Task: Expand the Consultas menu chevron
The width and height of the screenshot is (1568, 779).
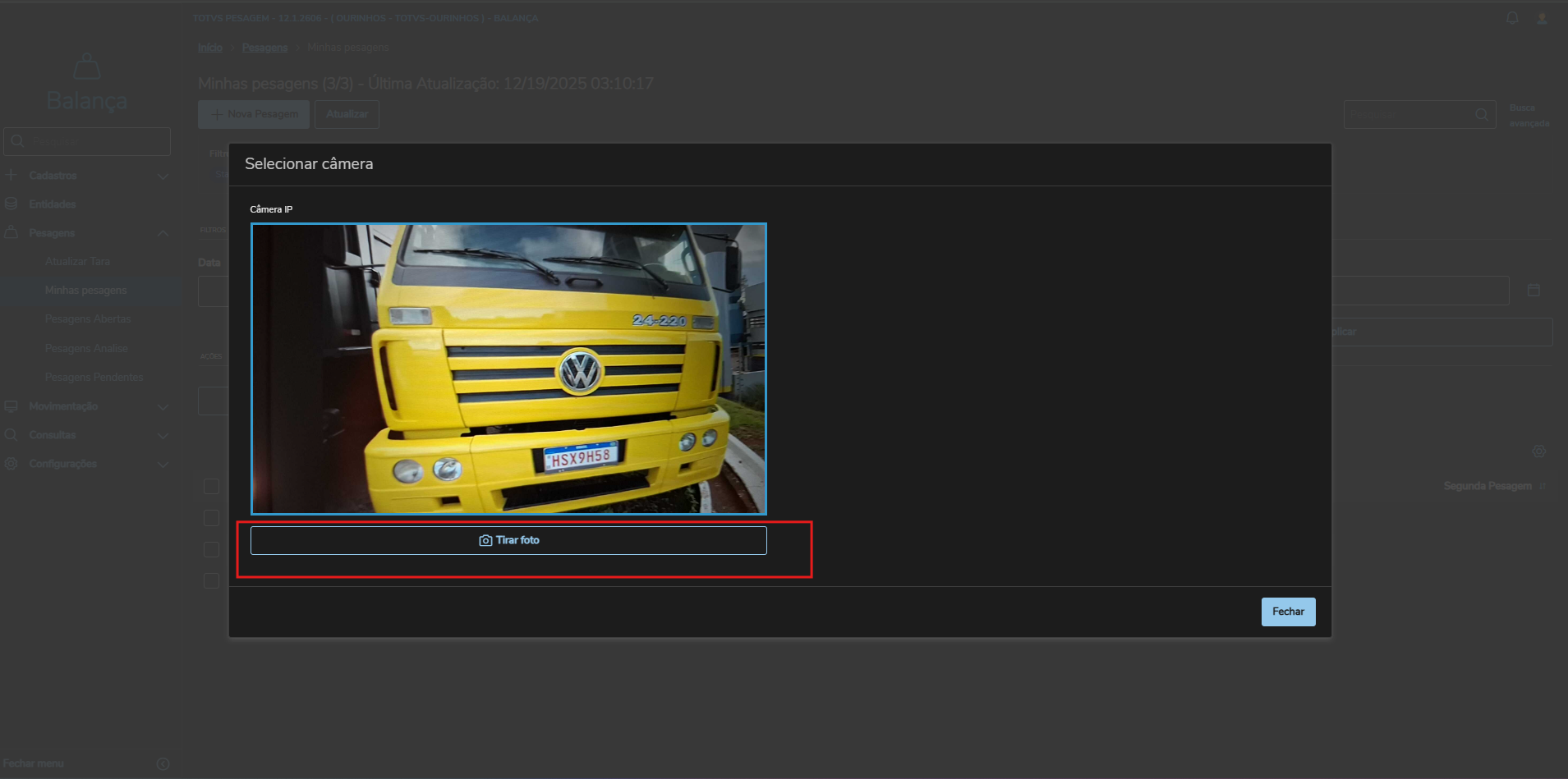Action: tap(163, 435)
